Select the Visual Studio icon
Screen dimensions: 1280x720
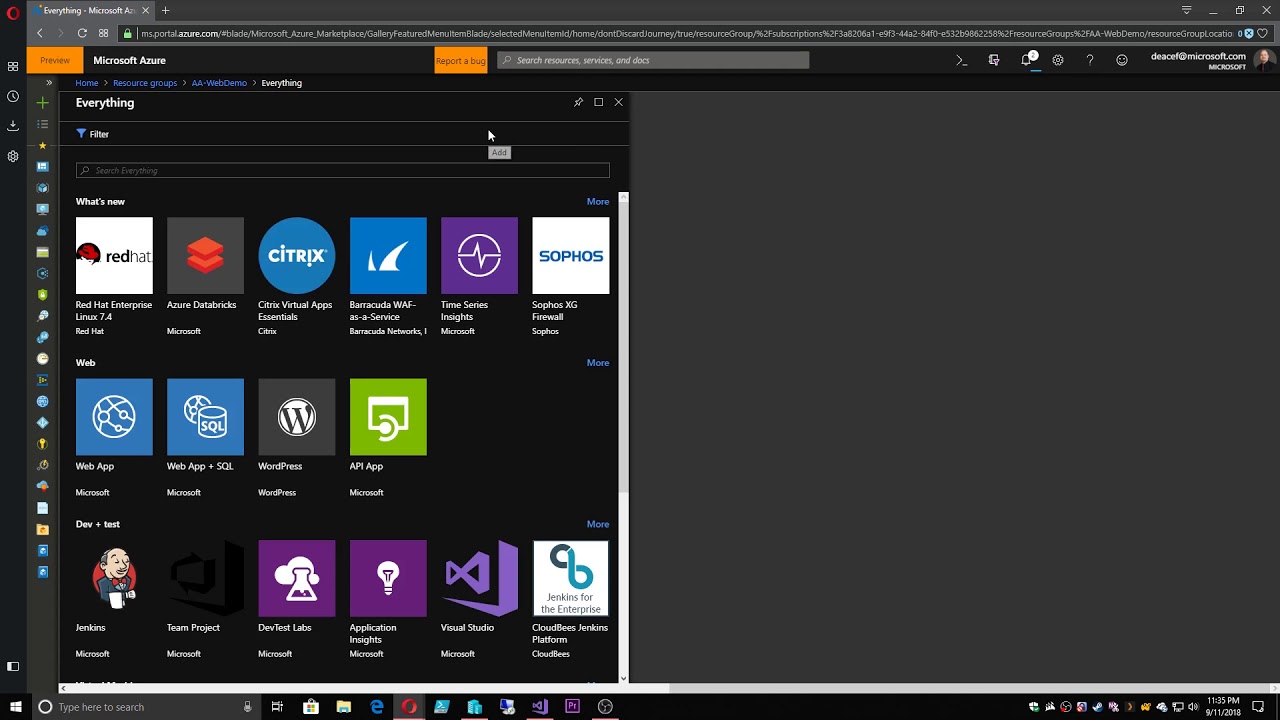[x=479, y=578]
